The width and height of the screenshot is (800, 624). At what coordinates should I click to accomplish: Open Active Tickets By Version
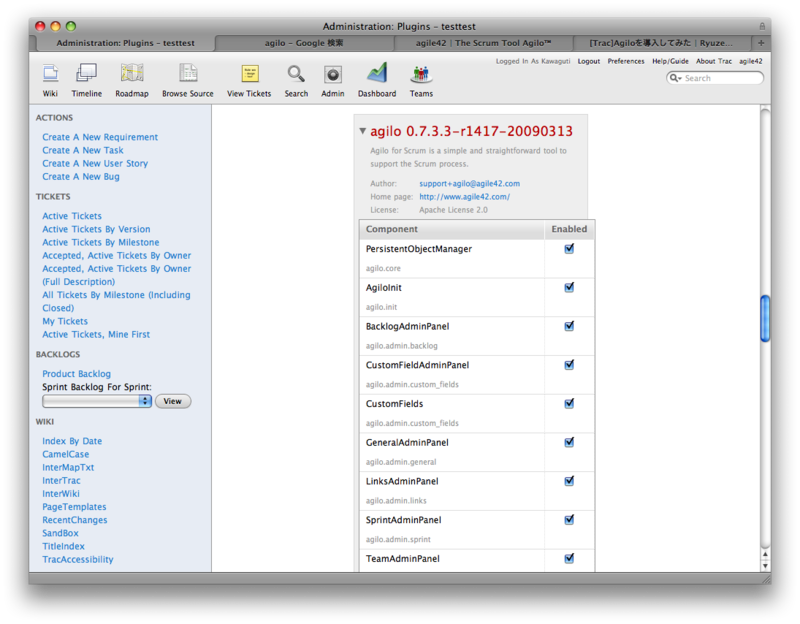[x=96, y=230]
